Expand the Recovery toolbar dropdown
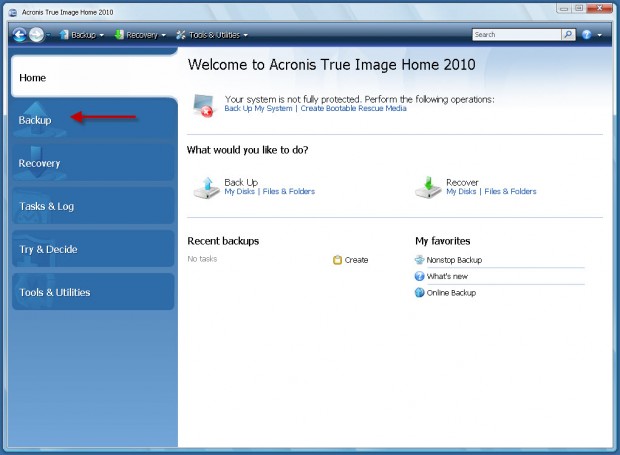The width and height of the screenshot is (620, 455). click(139, 34)
